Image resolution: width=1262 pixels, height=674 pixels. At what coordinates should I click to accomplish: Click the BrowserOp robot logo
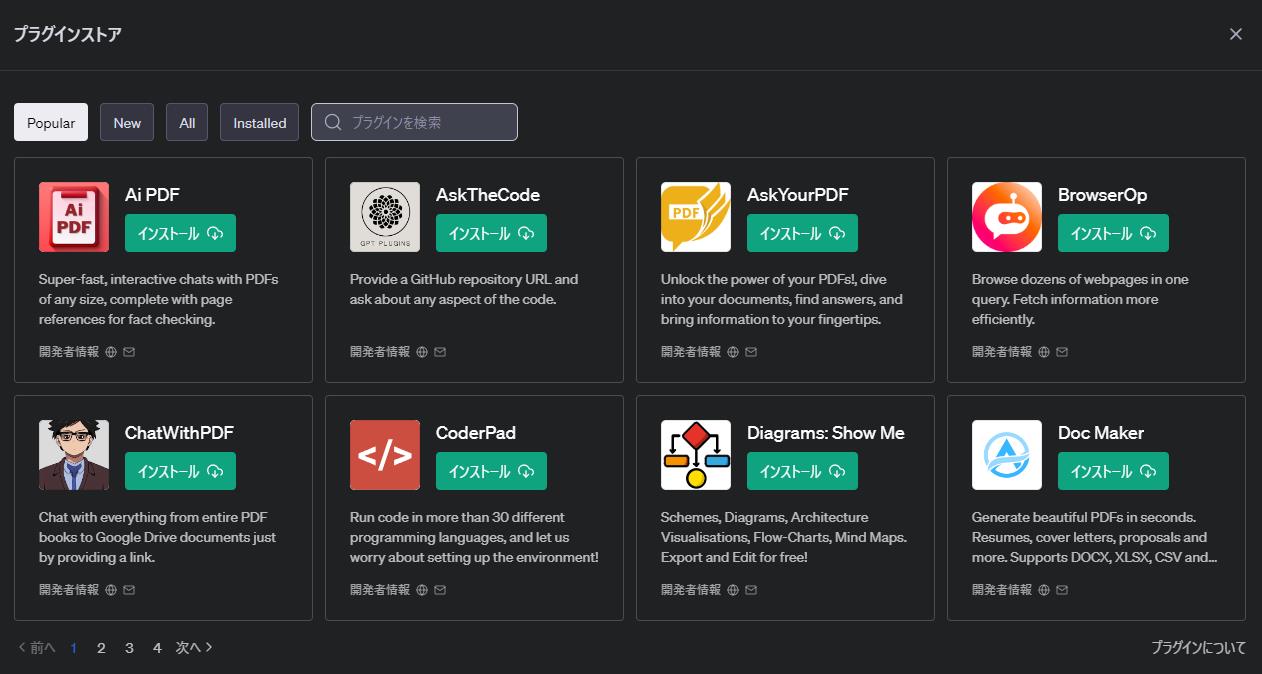[x=1007, y=217]
